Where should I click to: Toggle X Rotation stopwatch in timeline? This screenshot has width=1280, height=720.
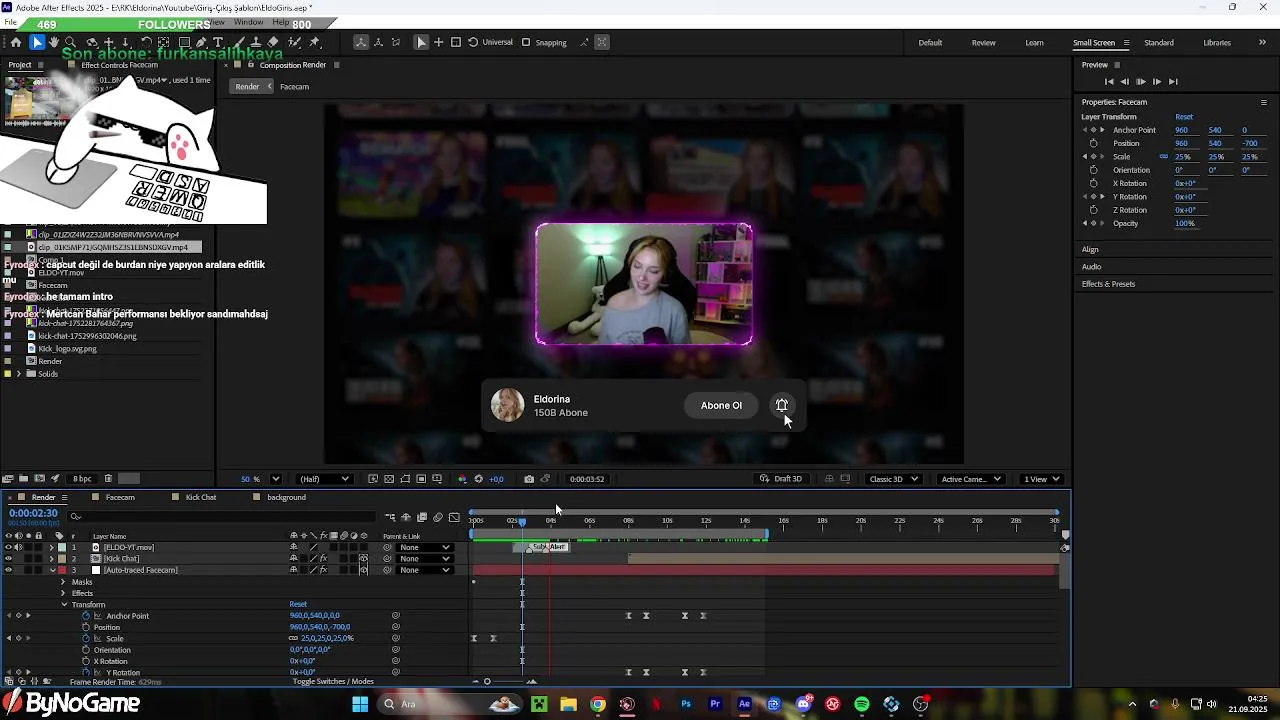pyautogui.click(x=86, y=661)
